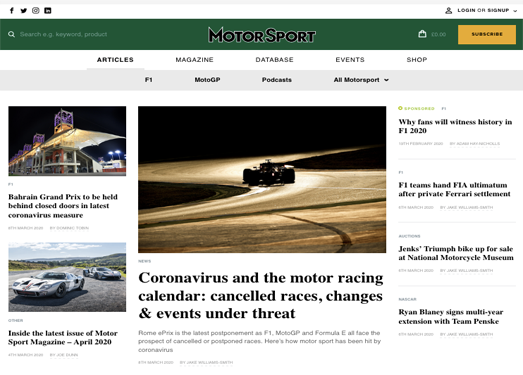Open the shopping basket icon

click(422, 34)
